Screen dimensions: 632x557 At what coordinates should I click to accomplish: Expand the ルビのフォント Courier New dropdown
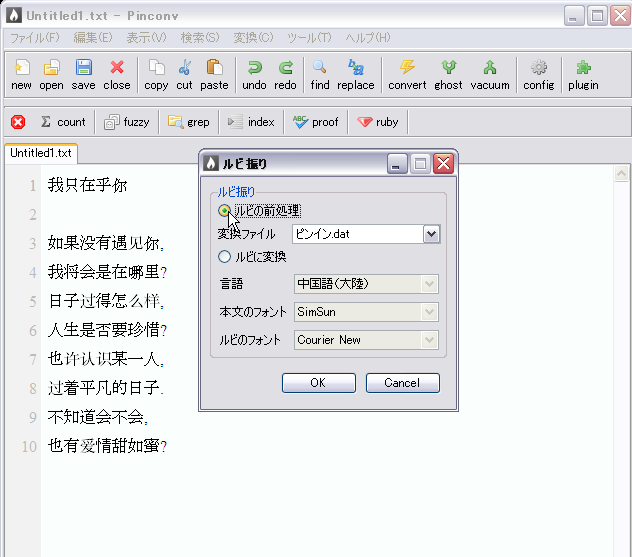pyautogui.click(x=430, y=340)
